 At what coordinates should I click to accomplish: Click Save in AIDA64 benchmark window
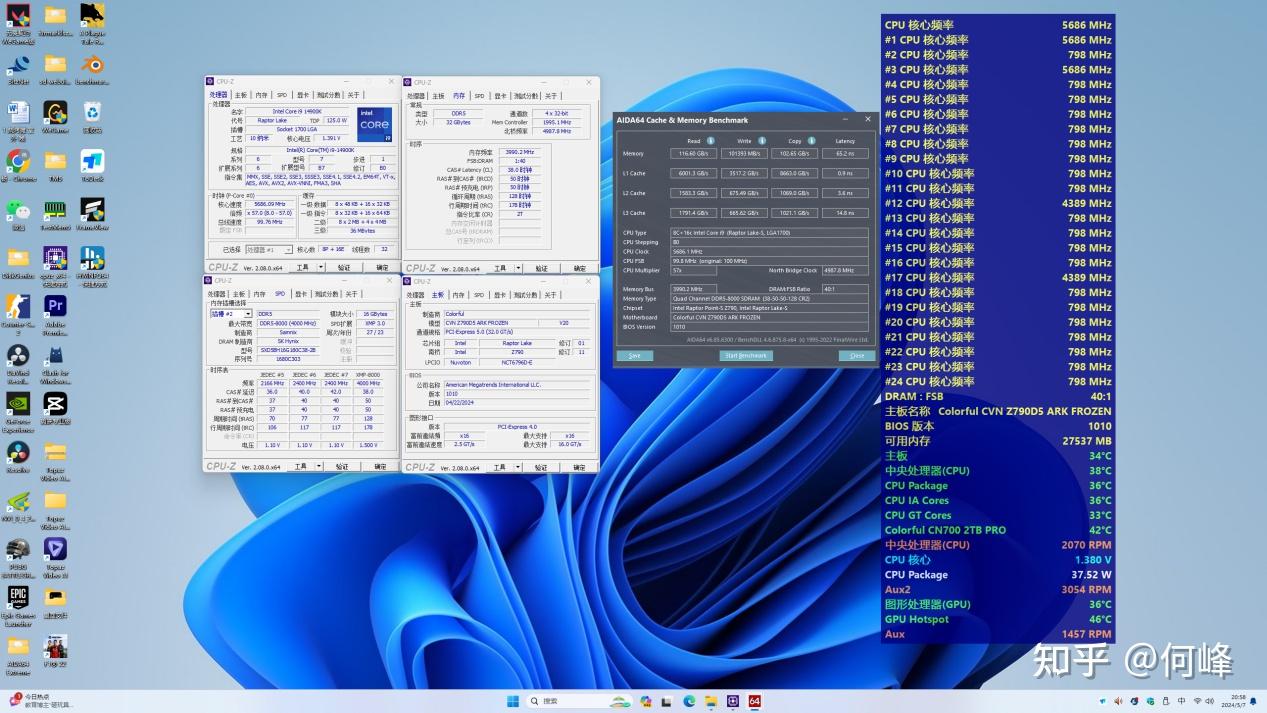tap(634, 355)
